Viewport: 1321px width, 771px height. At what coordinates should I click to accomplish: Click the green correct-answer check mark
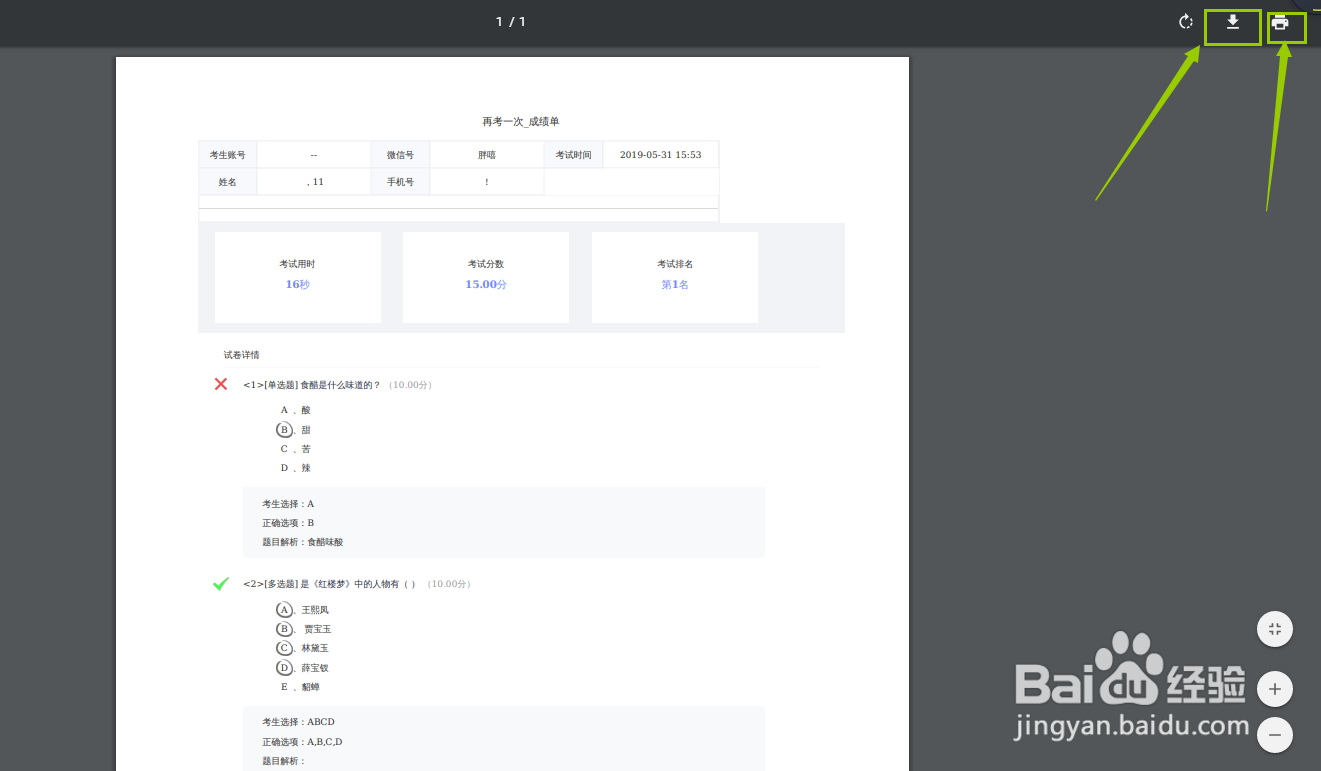[x=221, y=584]
